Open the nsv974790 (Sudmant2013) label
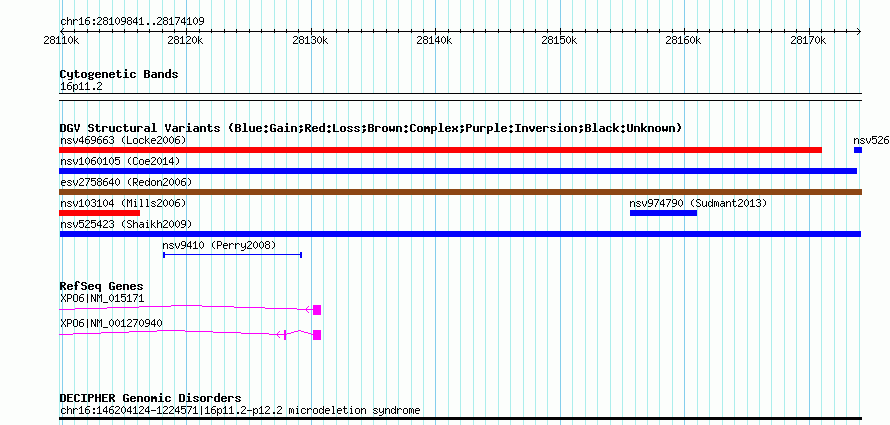Image resolution: width=890 pixels, height=425 pixels. [698, 203]
